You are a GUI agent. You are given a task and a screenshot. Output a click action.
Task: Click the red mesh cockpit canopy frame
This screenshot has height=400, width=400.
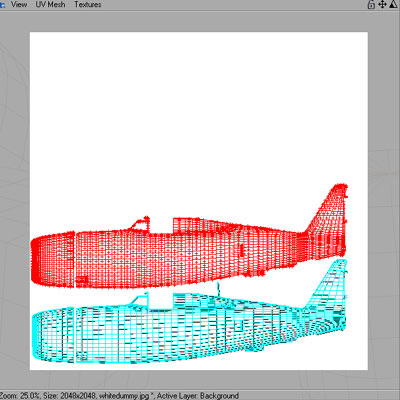140,223
